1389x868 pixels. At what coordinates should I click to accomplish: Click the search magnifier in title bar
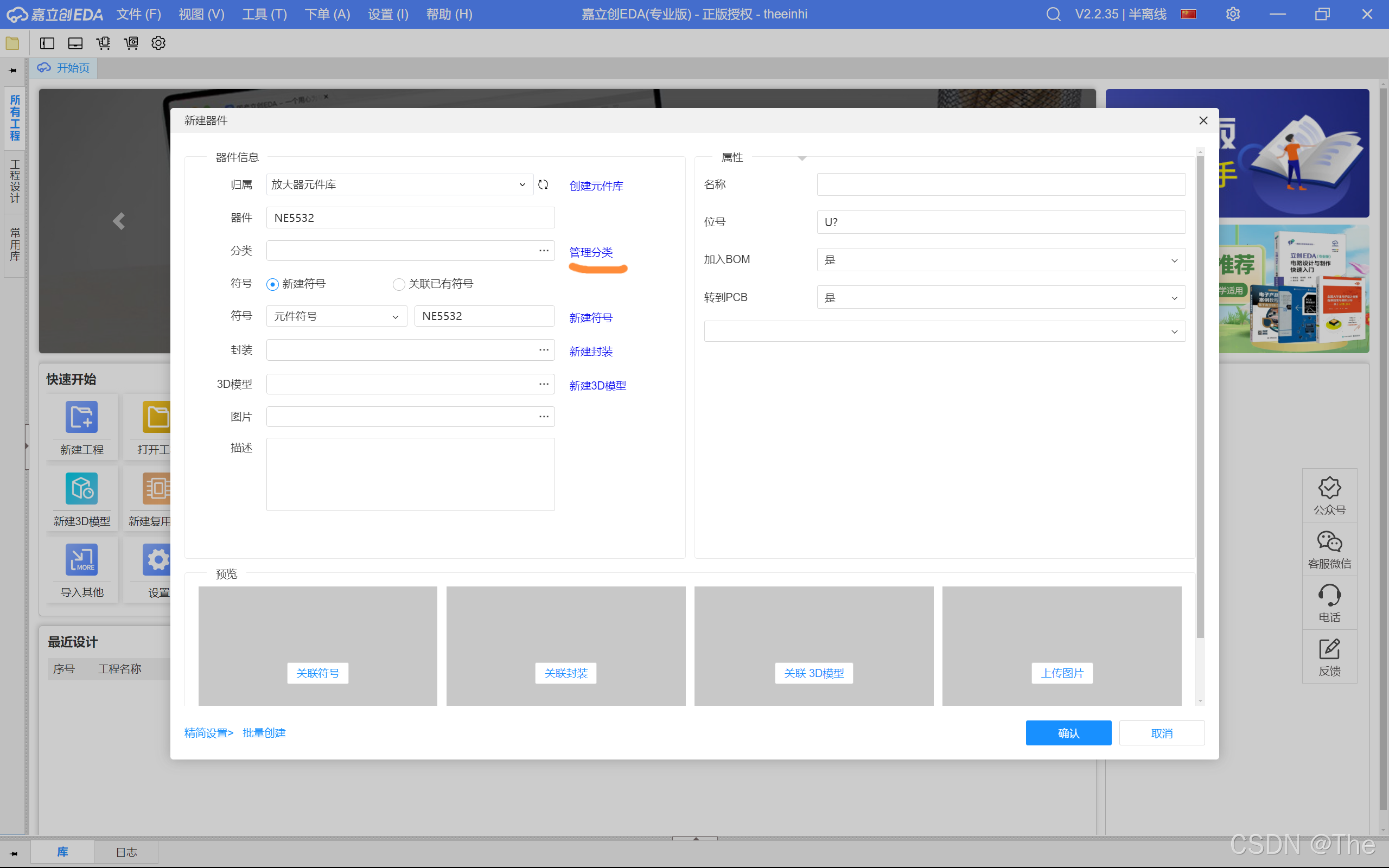[1053, 14]
